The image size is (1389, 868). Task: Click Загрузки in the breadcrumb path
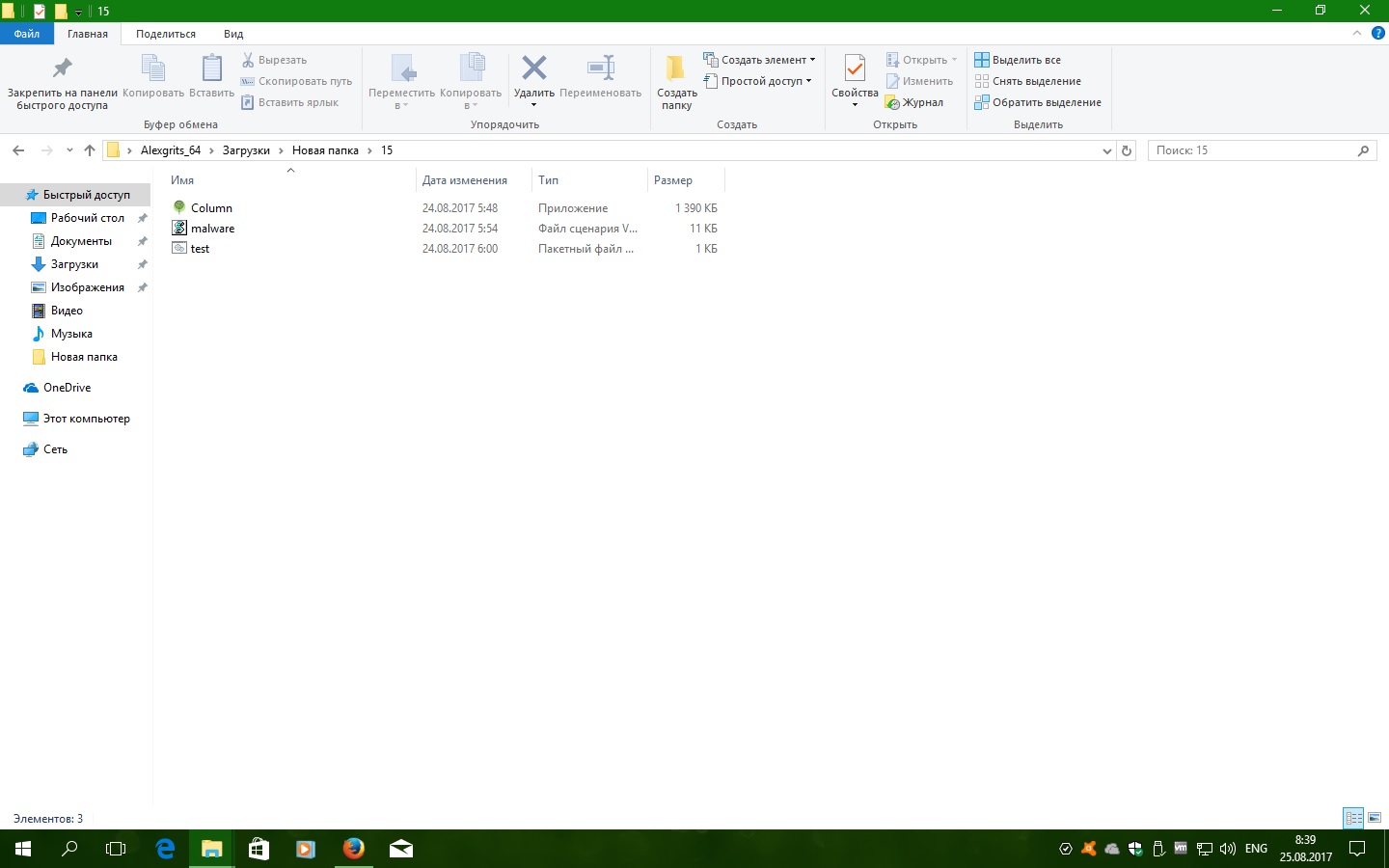(x=246, y=150)
